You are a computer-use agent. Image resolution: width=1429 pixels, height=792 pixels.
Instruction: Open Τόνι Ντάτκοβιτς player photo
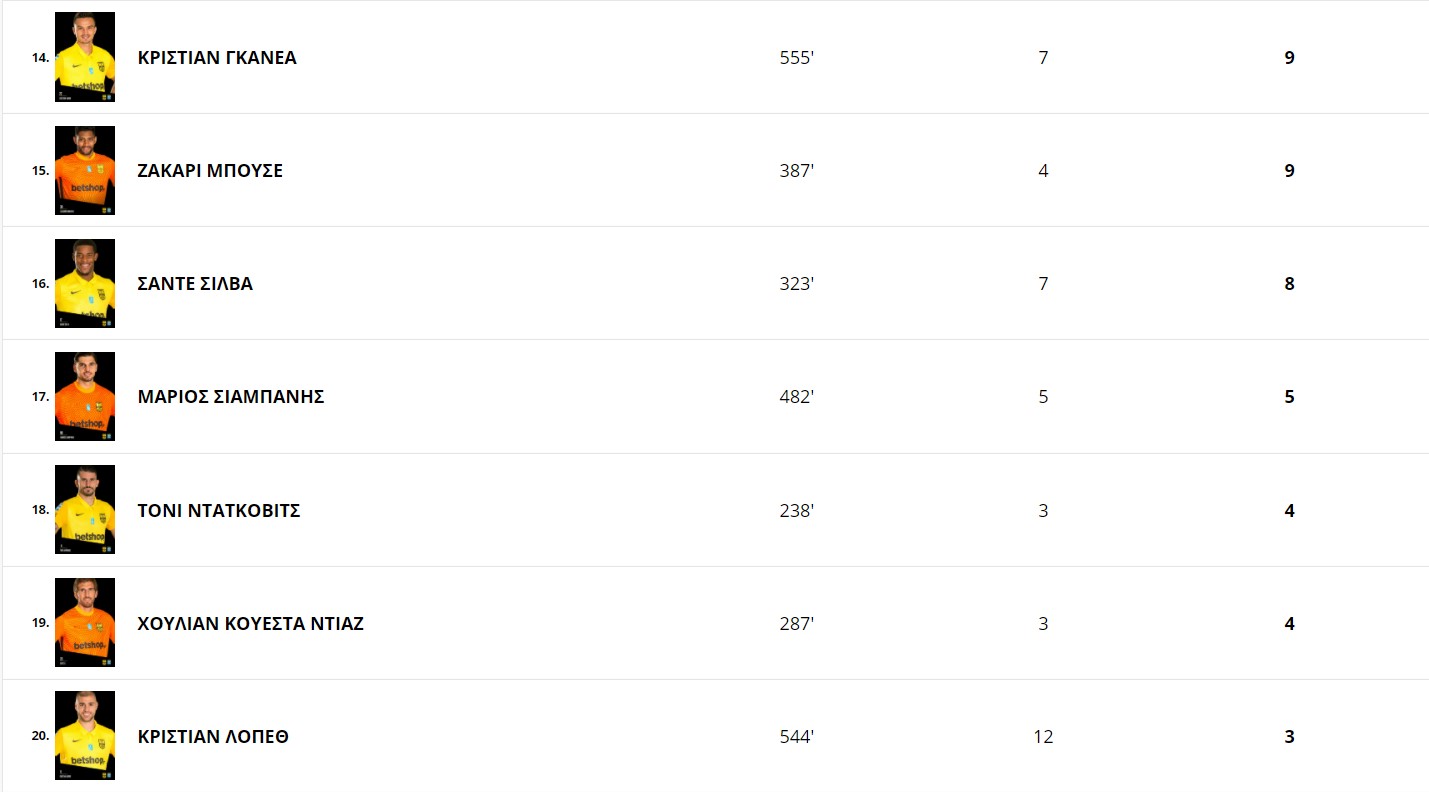pyautogui.click(x=85, y=510)
